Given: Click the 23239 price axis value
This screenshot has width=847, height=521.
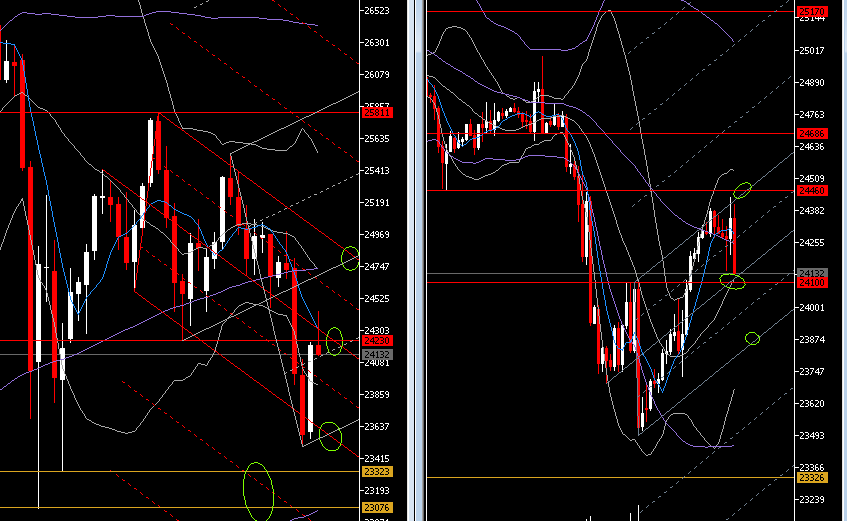Looking at the screenshot, I should 812,499.
